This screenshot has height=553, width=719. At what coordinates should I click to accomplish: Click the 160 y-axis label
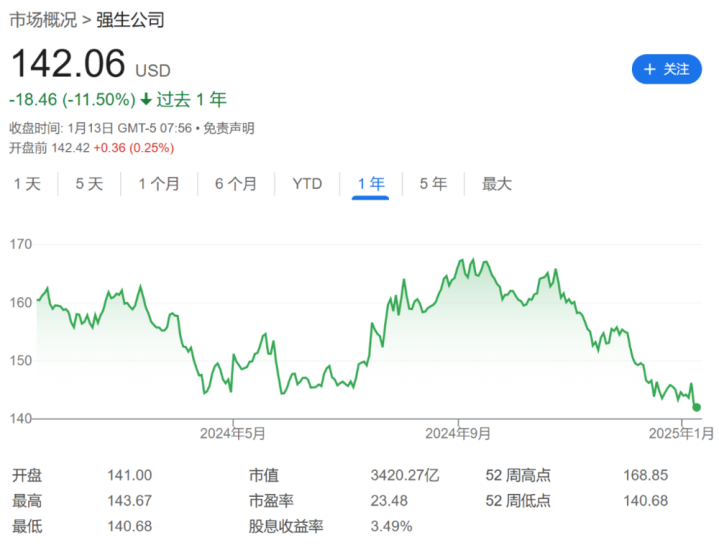(21, 303)
